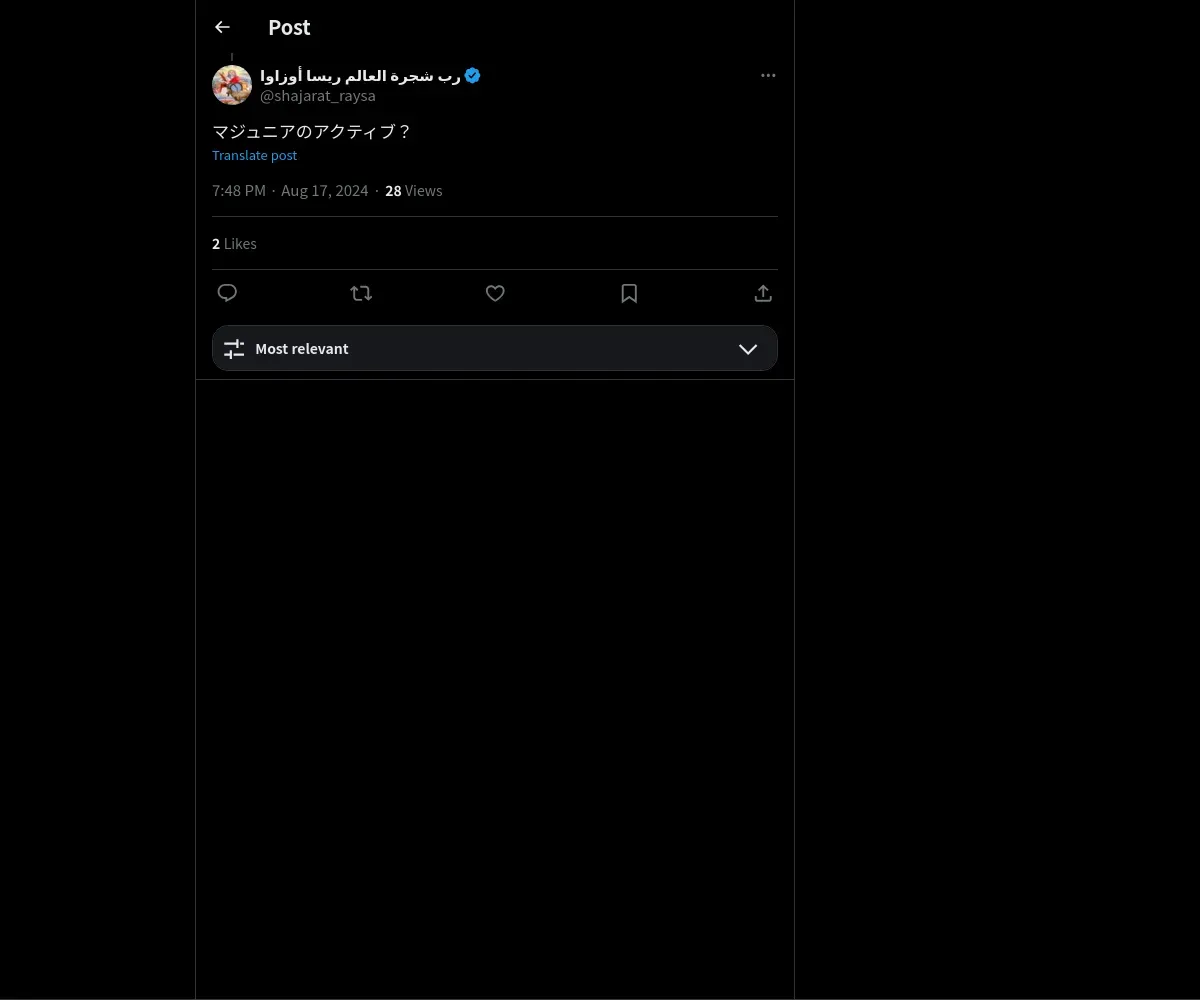Open the author's profile picture

(232, 86)
